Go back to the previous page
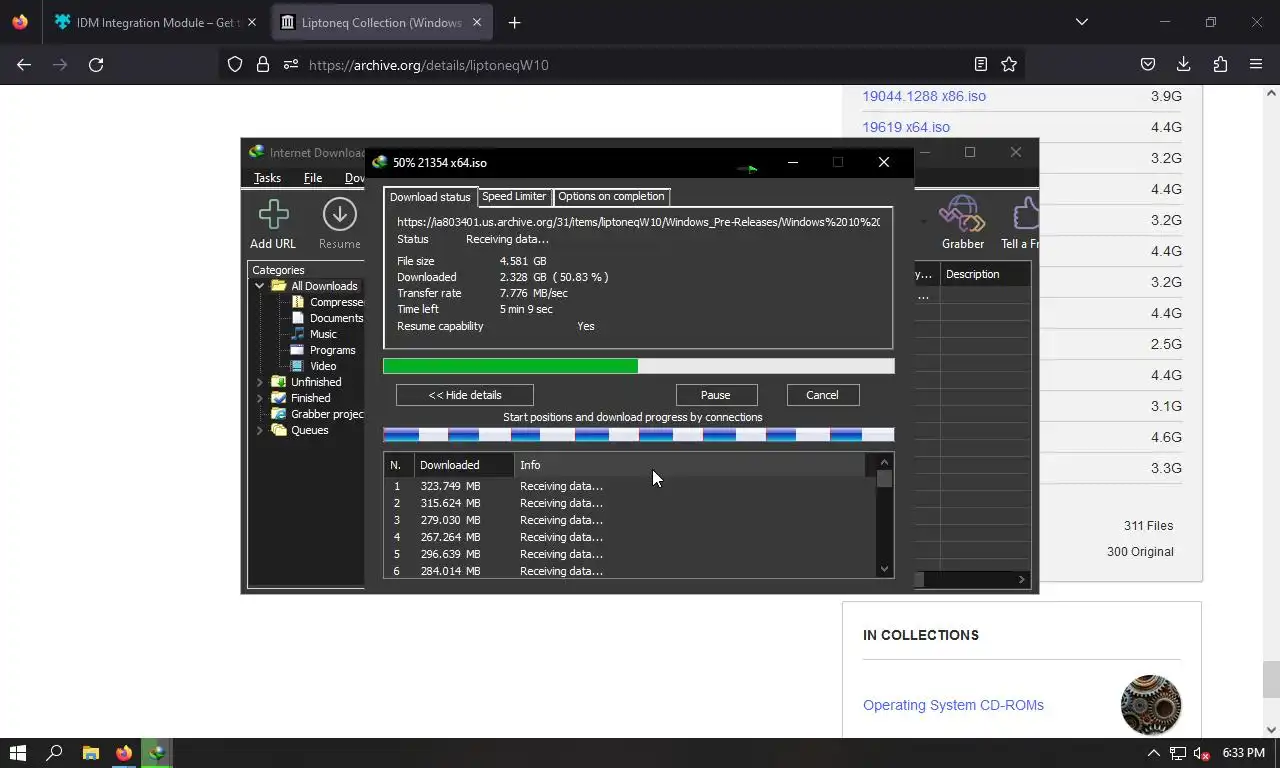Viewport: 1280px width, 768px height. [x=24, y=64]
